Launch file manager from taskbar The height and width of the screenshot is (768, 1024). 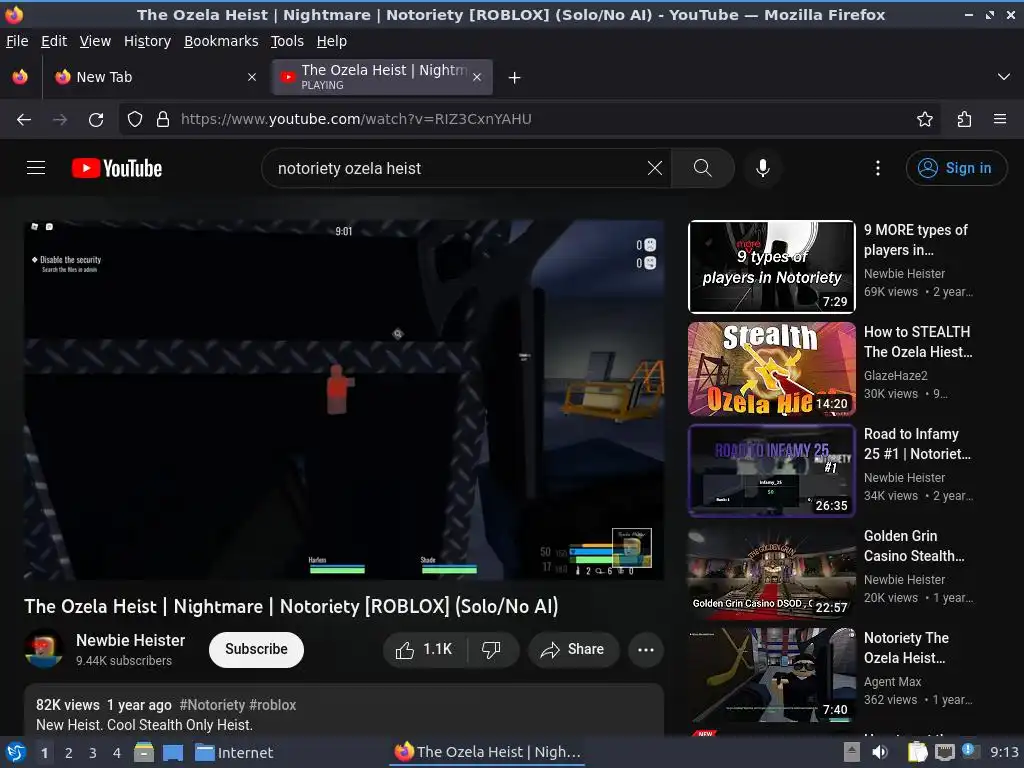pos(144,752)
